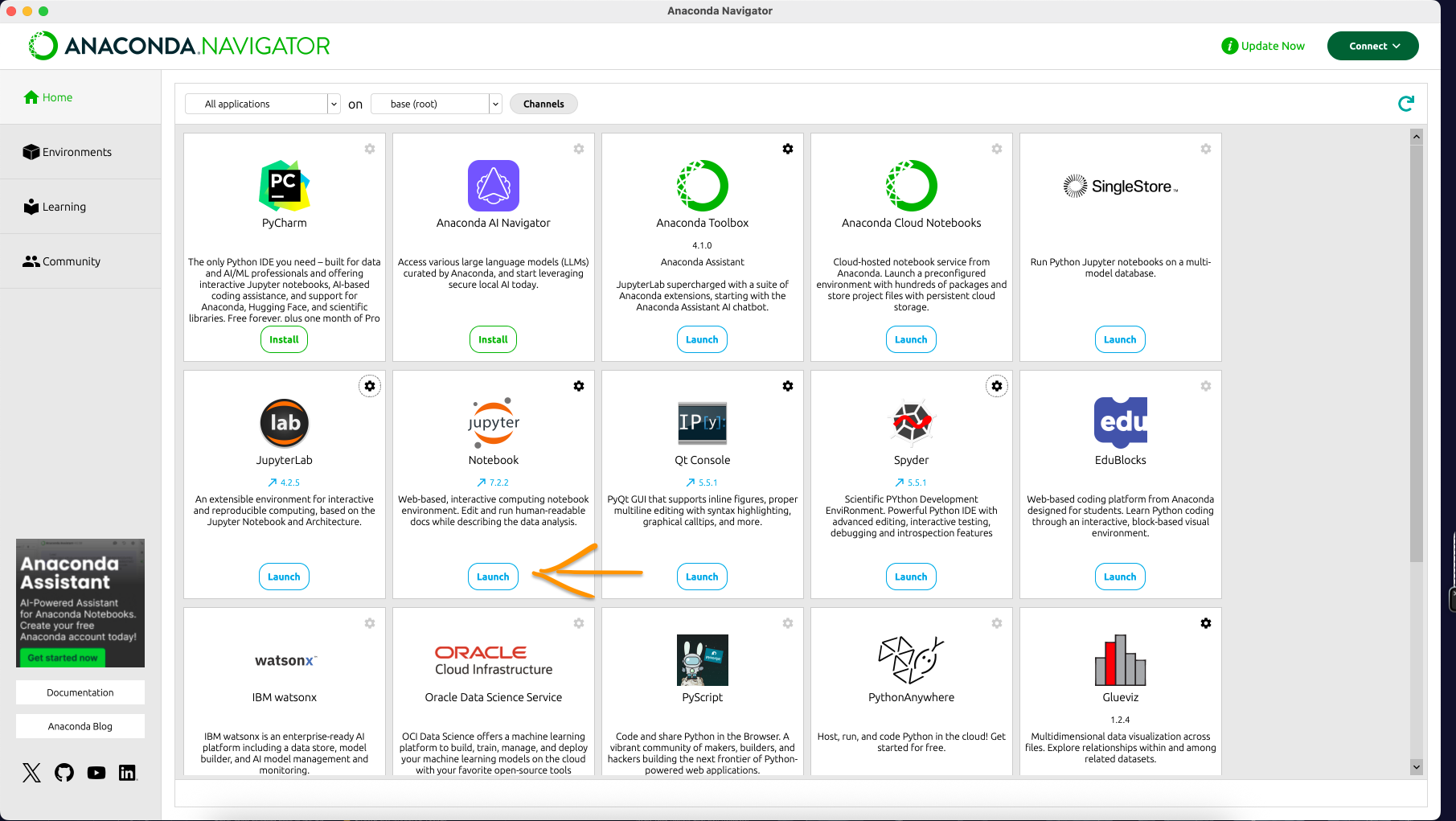Image resolution: width=1456 pixels, height=821 pixels.
Task: Open the Connect dropdown button
Action: [x=1372, y=46]
